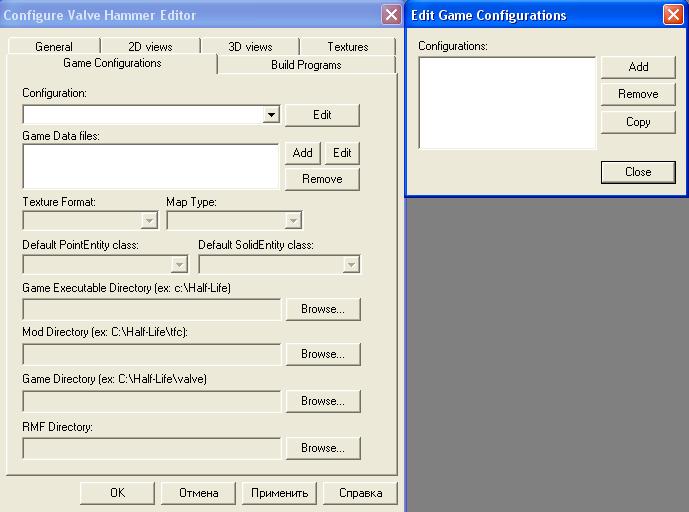Screen dimensions: 689x512
Task: Click Edit next to Configuration dropdown
Action: coord(322,115)
